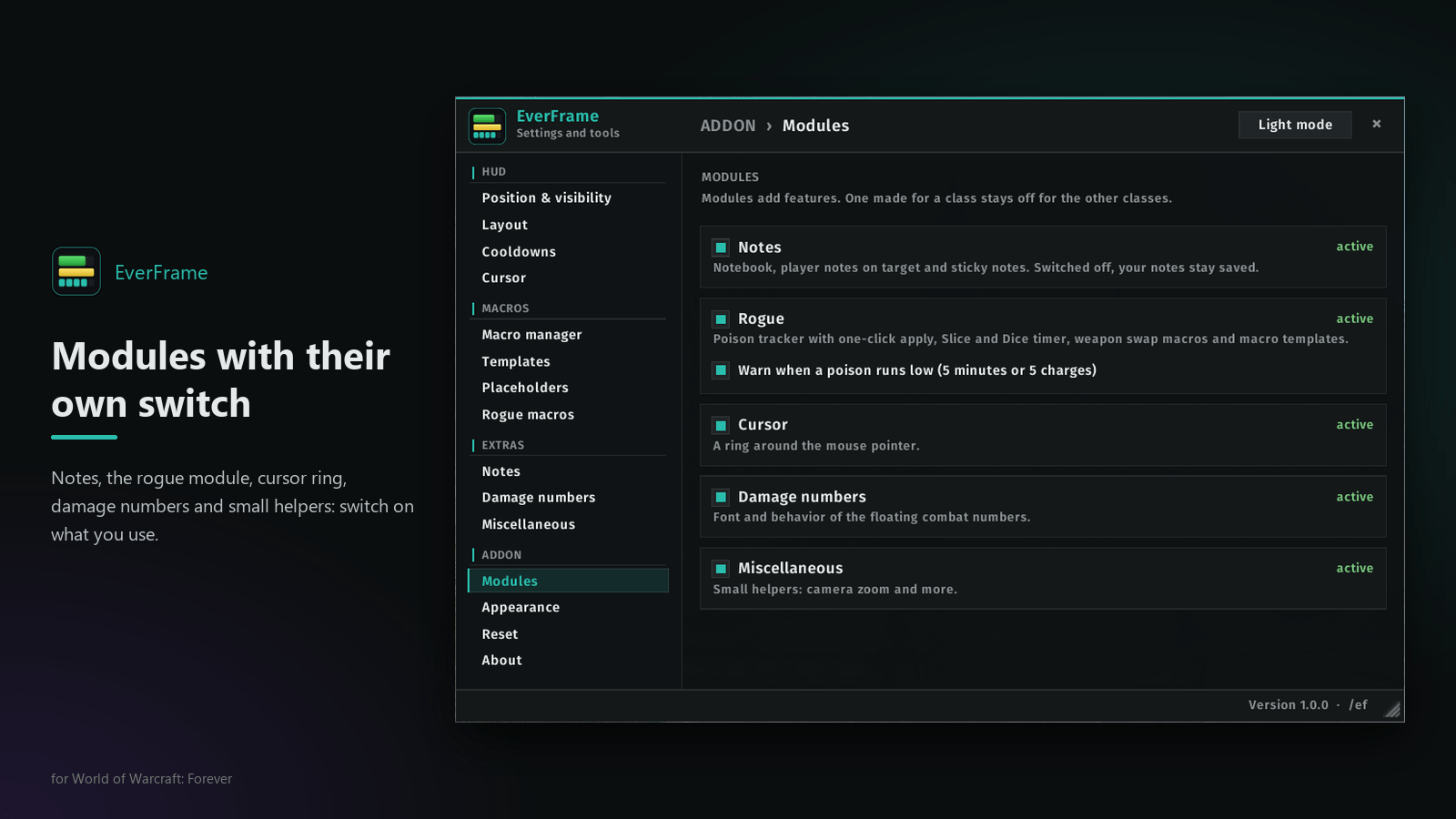Click the EXTRAS section header
Screen dimensions: 1456x819
[x=502, y=445]
